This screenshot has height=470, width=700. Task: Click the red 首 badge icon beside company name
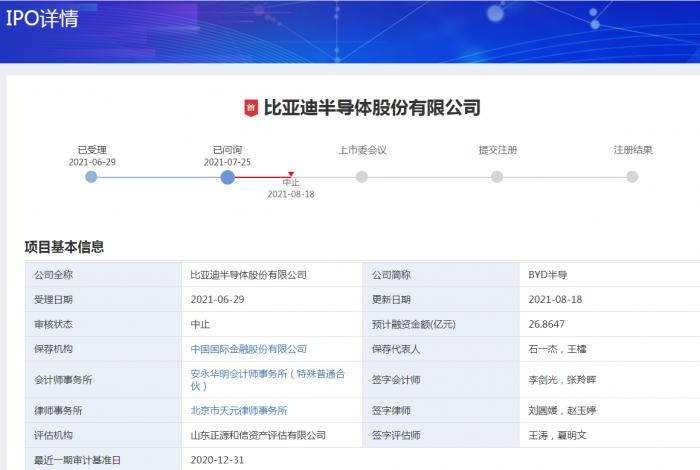tap(251, 108)
